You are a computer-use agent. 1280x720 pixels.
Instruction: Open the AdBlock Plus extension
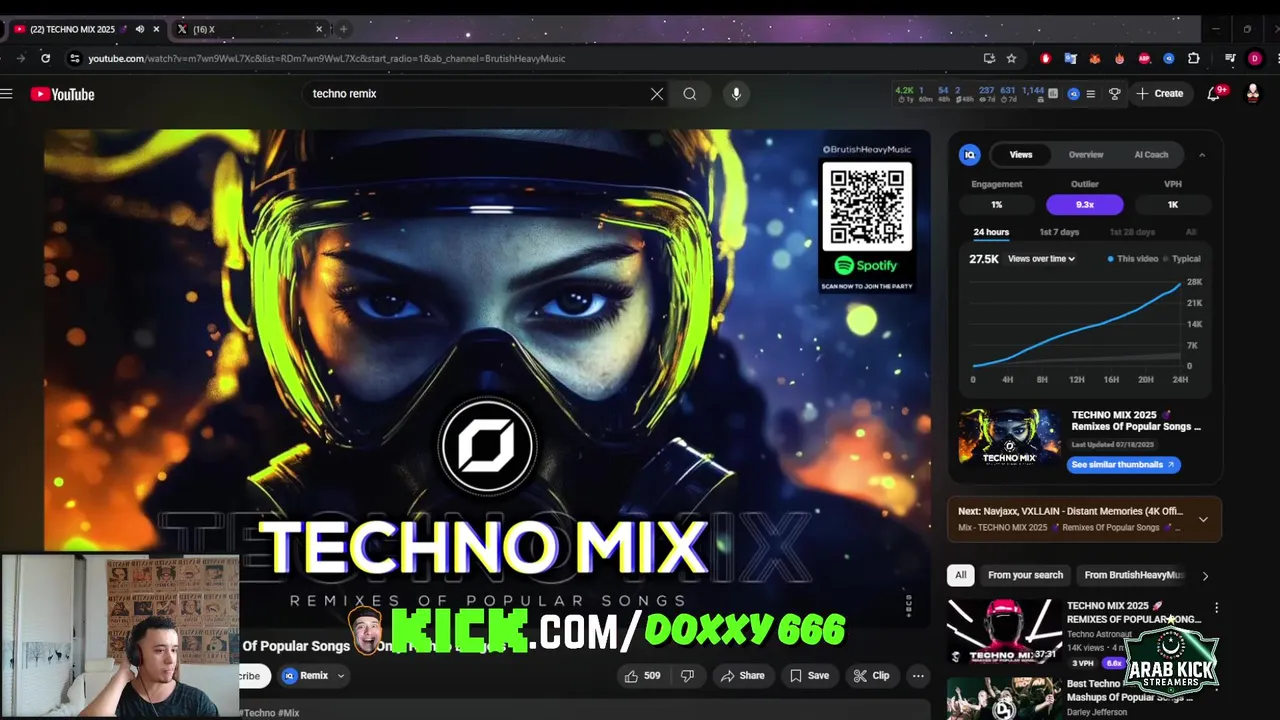pyautogui.click(x=1145, y=58)
